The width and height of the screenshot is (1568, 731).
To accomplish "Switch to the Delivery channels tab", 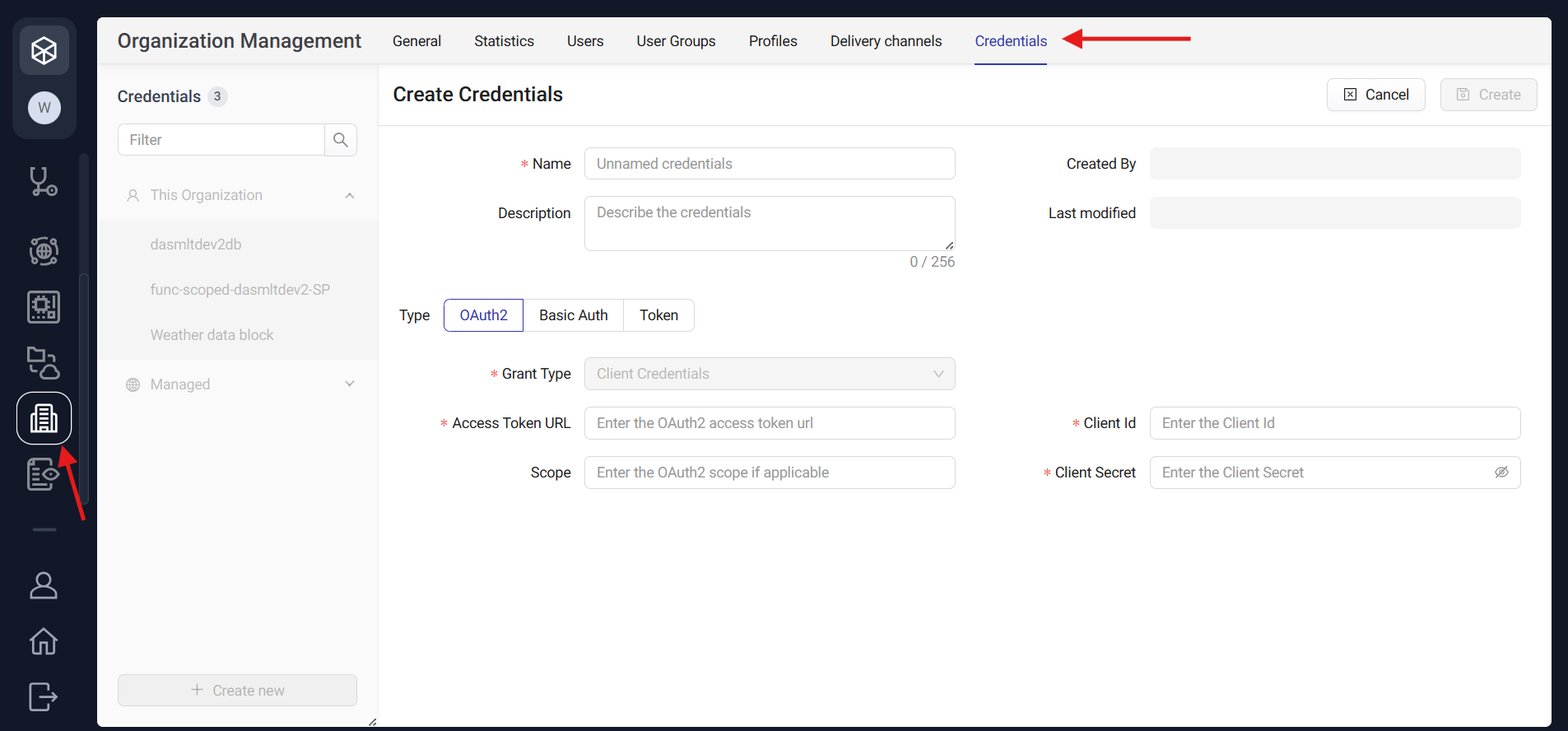I will (886, 41).
